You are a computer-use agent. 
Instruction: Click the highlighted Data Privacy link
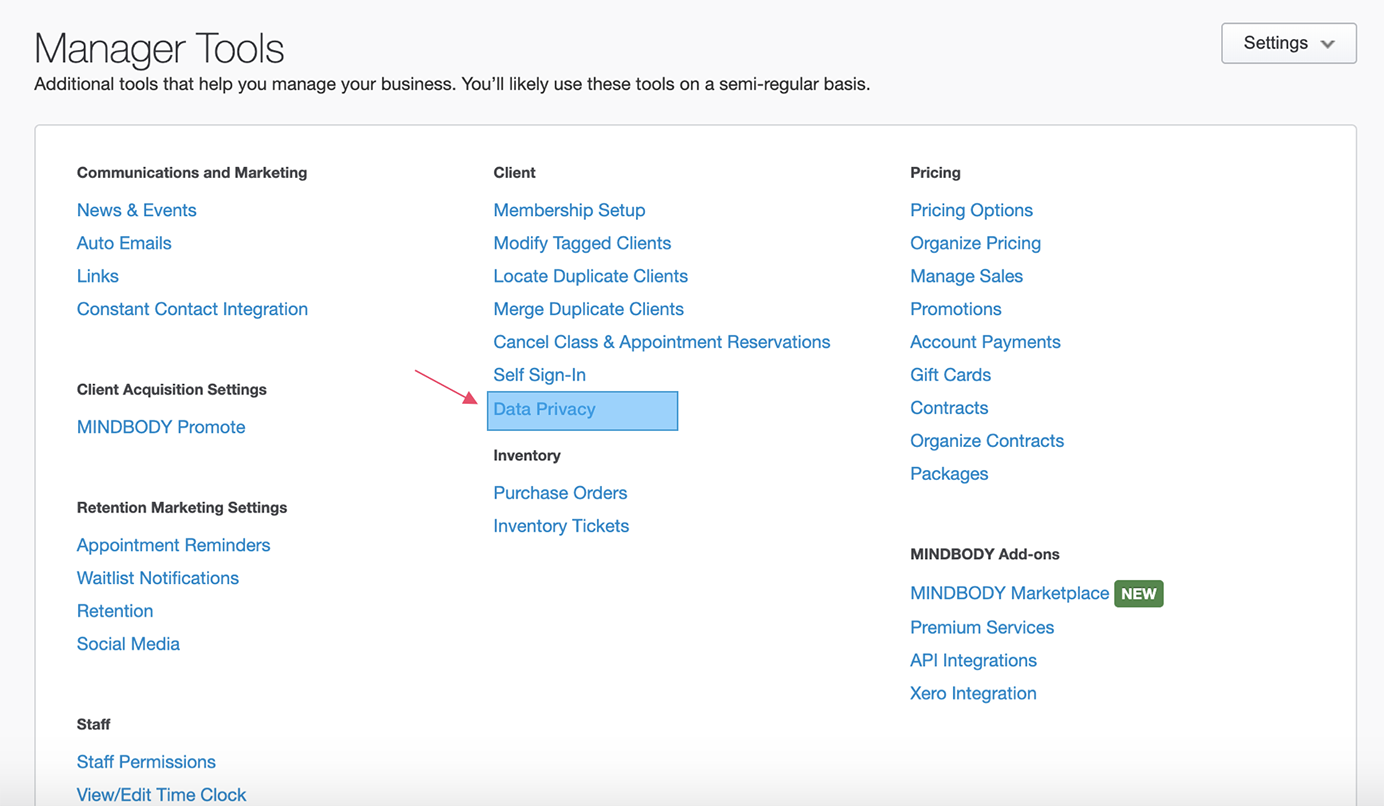(x=544, y=409)
